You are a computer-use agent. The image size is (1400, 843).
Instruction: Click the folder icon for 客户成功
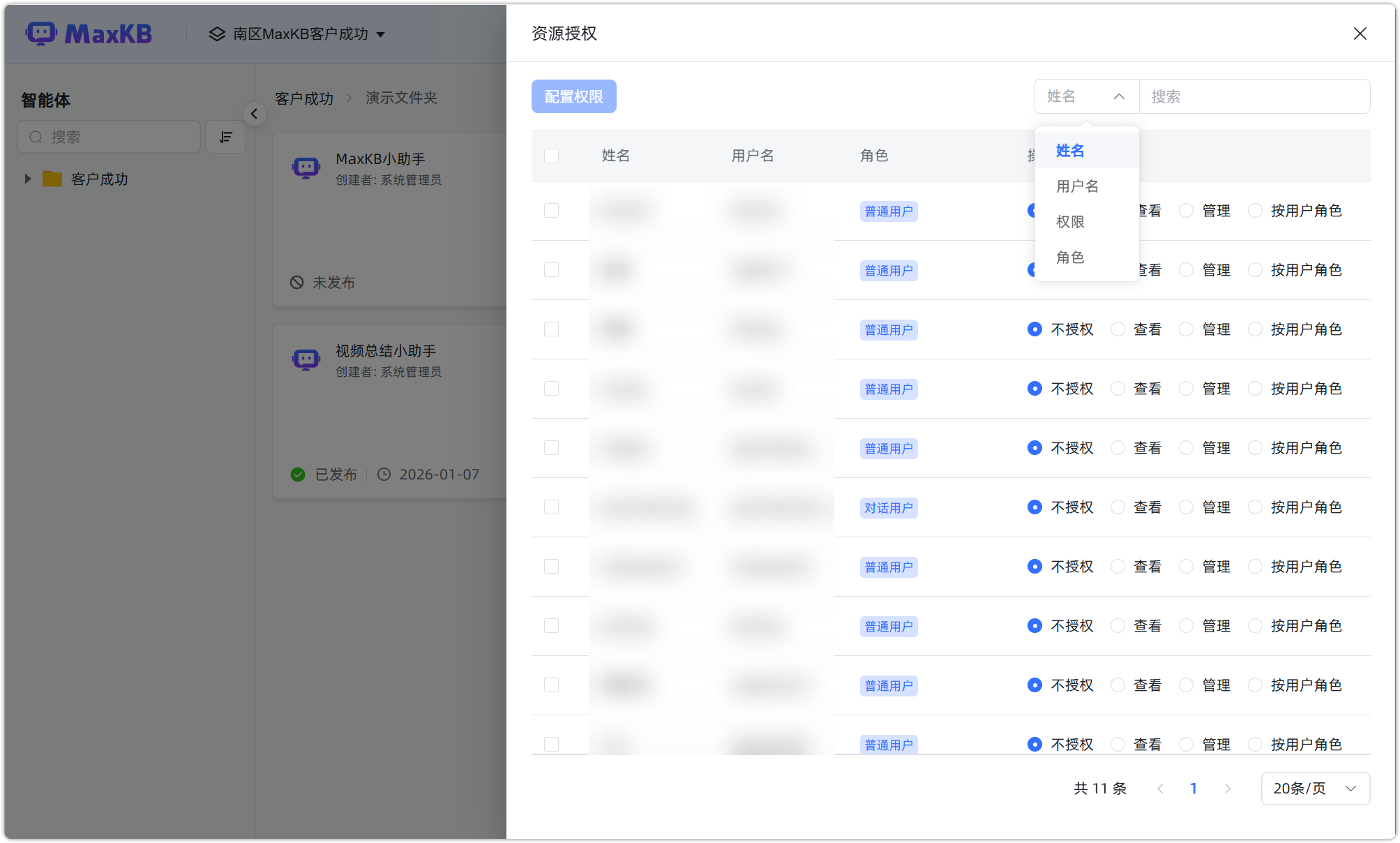pos(52,179)
